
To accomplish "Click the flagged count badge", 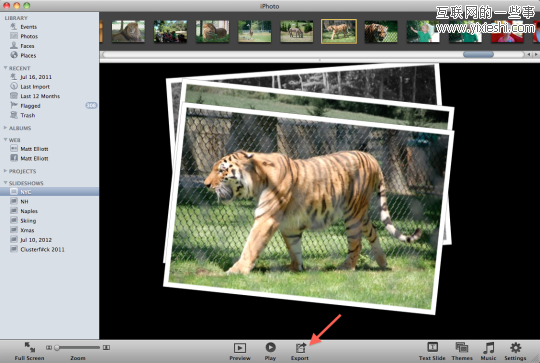I will click(x=91, y=105).
